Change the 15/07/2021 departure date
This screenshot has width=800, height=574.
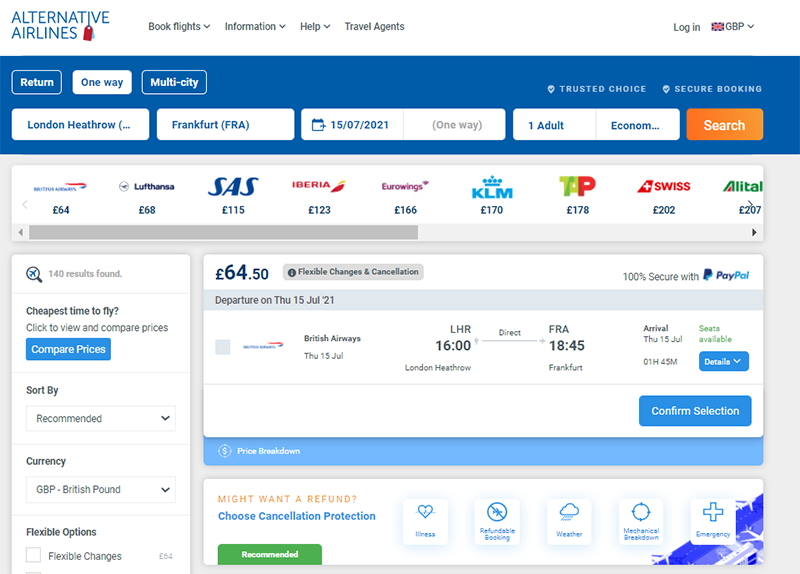click(x=352, y=124)
